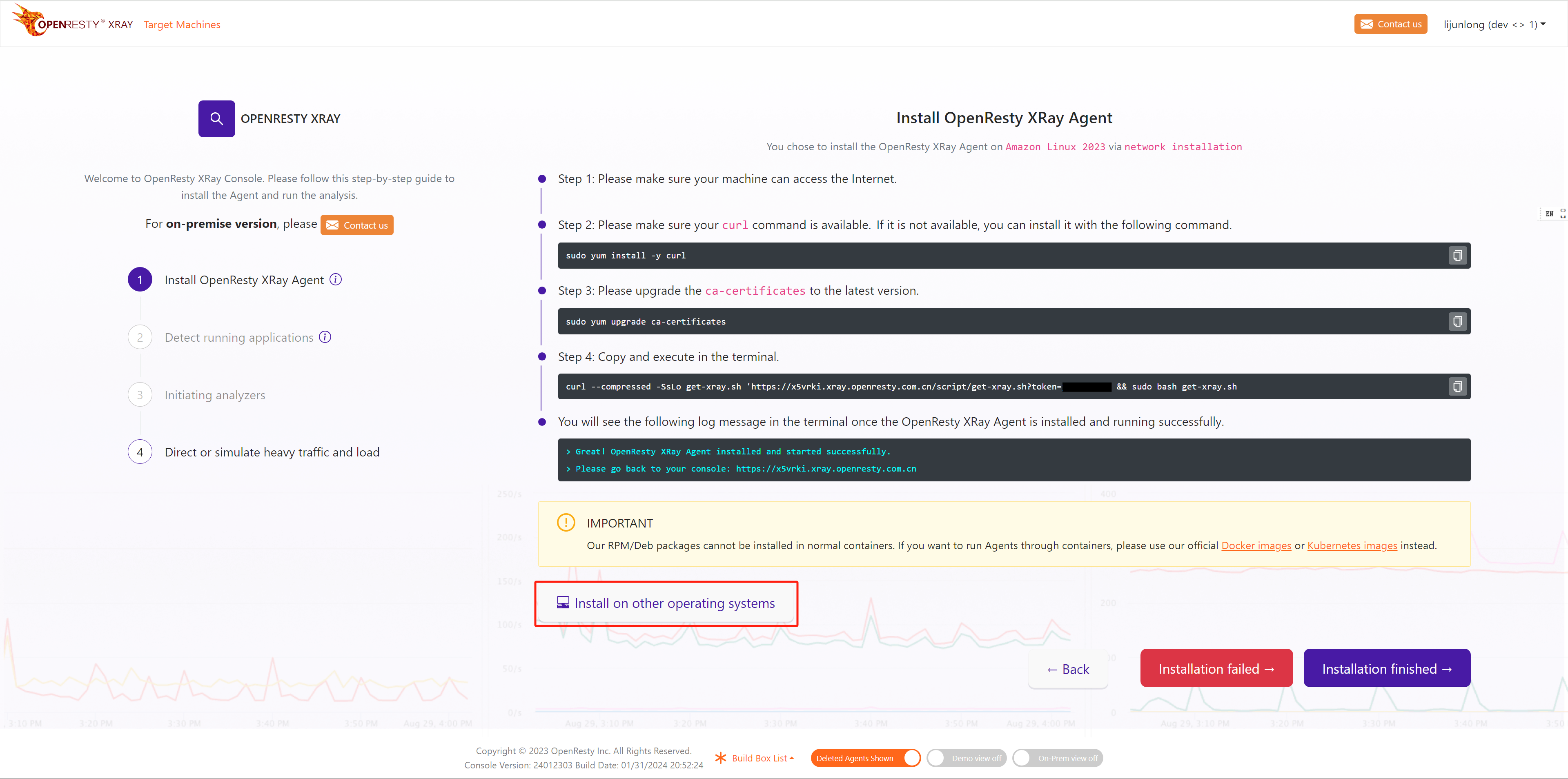Click the OpenResty XRay logo

(72, 21)
